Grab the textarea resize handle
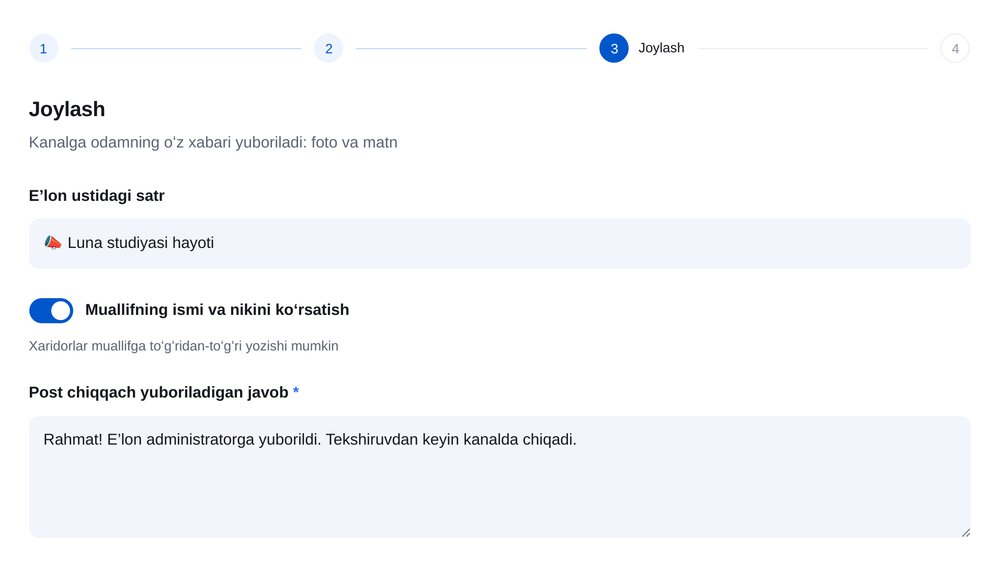The image size is (1000, 567). click(966, 533)
